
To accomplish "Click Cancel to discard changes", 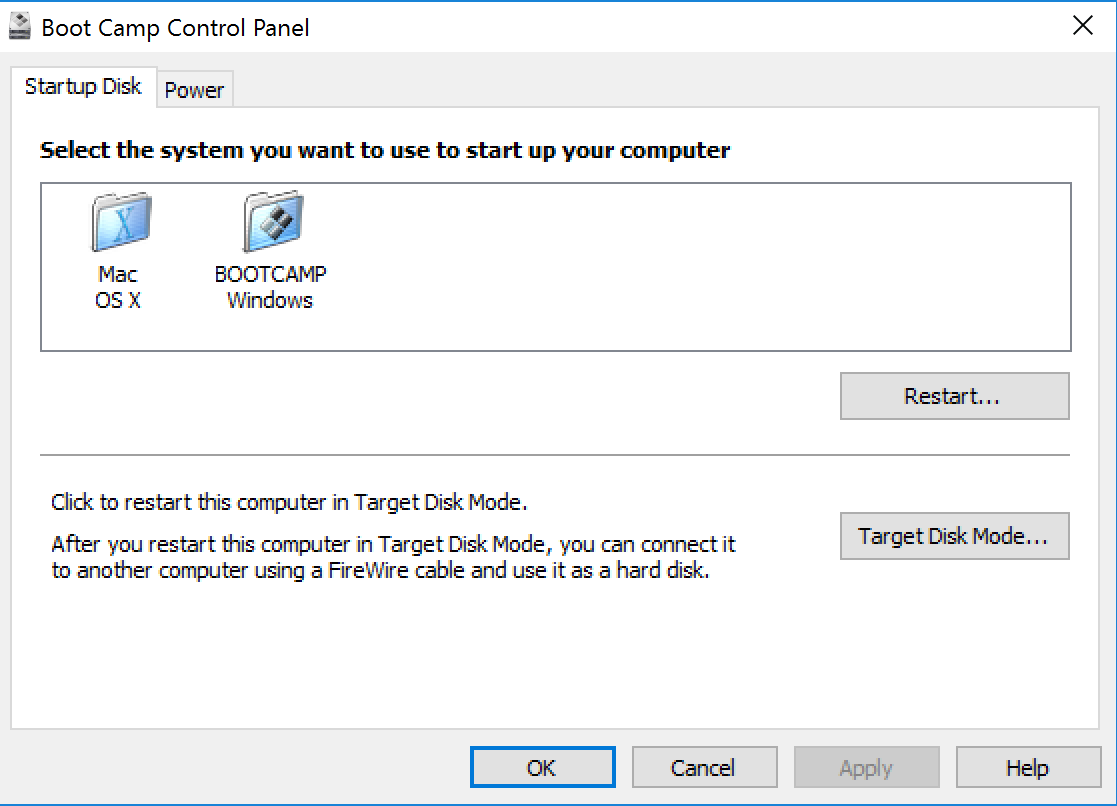I will (704, 768).
